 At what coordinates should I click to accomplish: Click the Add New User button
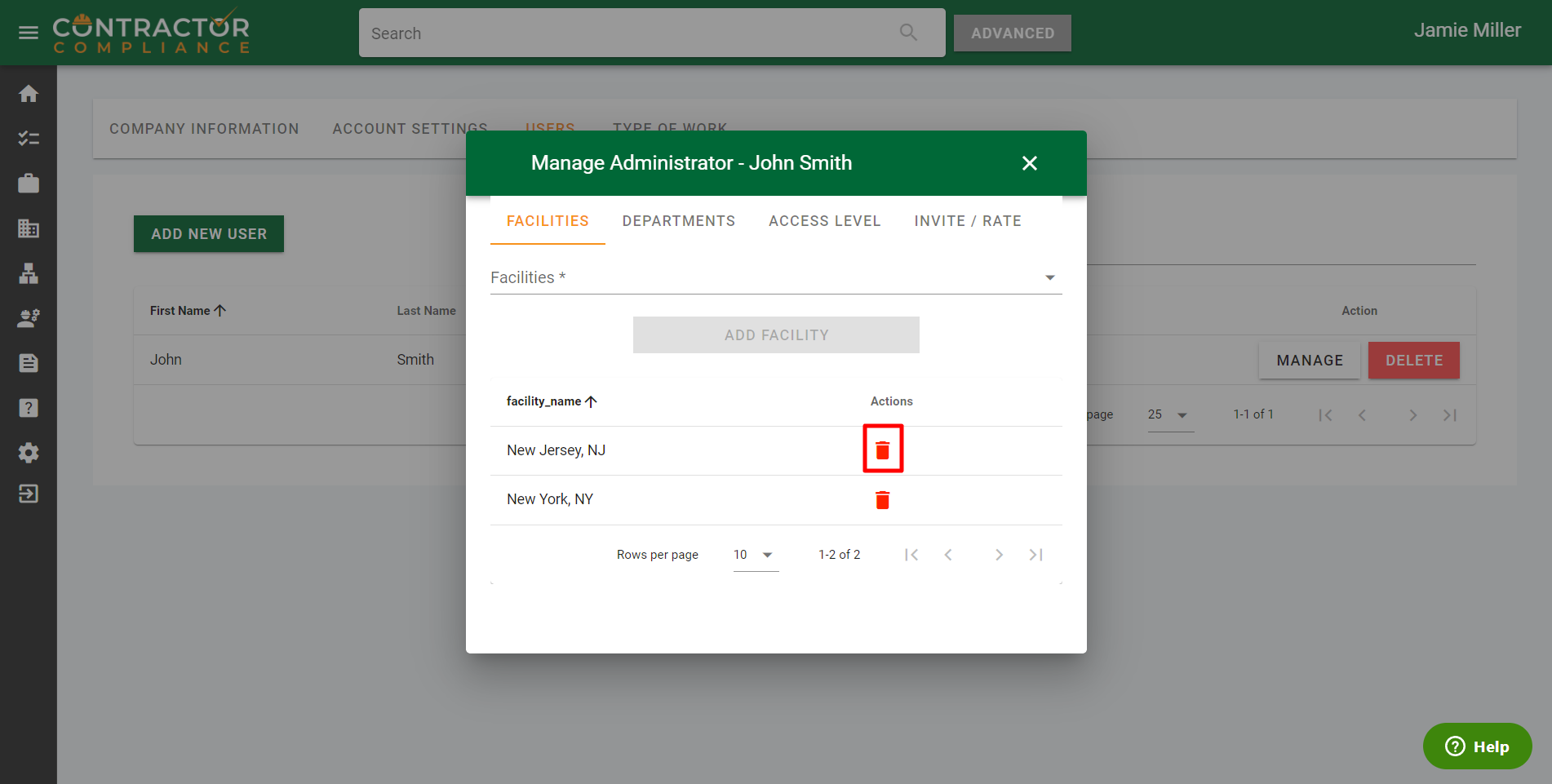pos(209,234)
